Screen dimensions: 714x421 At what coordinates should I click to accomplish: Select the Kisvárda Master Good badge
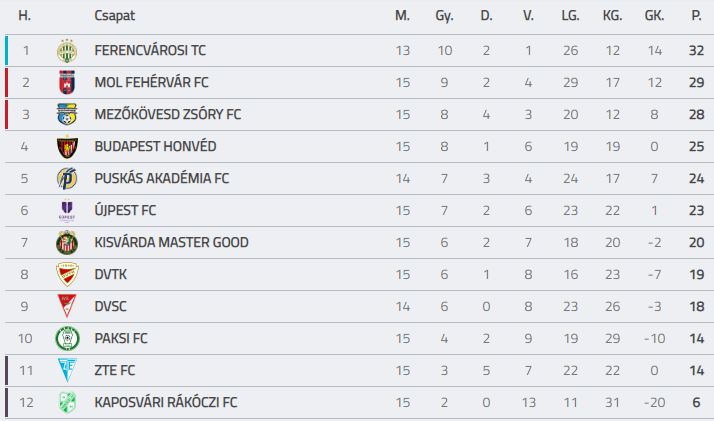coord(67,243)
